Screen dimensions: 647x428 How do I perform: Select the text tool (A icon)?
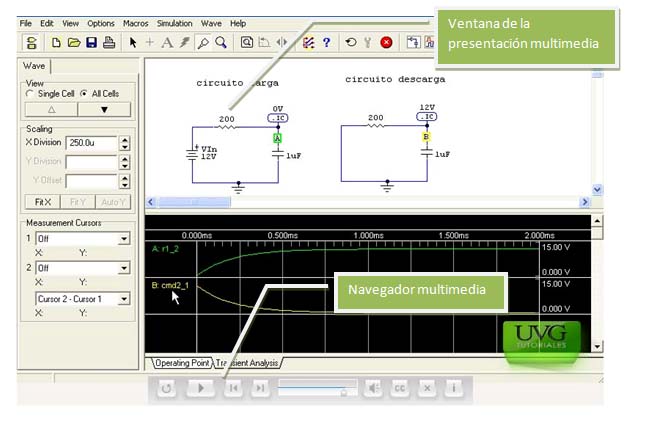[167, 42]
